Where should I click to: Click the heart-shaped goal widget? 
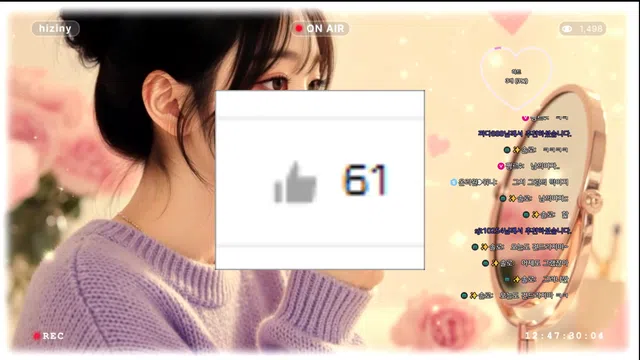point(516,78)
